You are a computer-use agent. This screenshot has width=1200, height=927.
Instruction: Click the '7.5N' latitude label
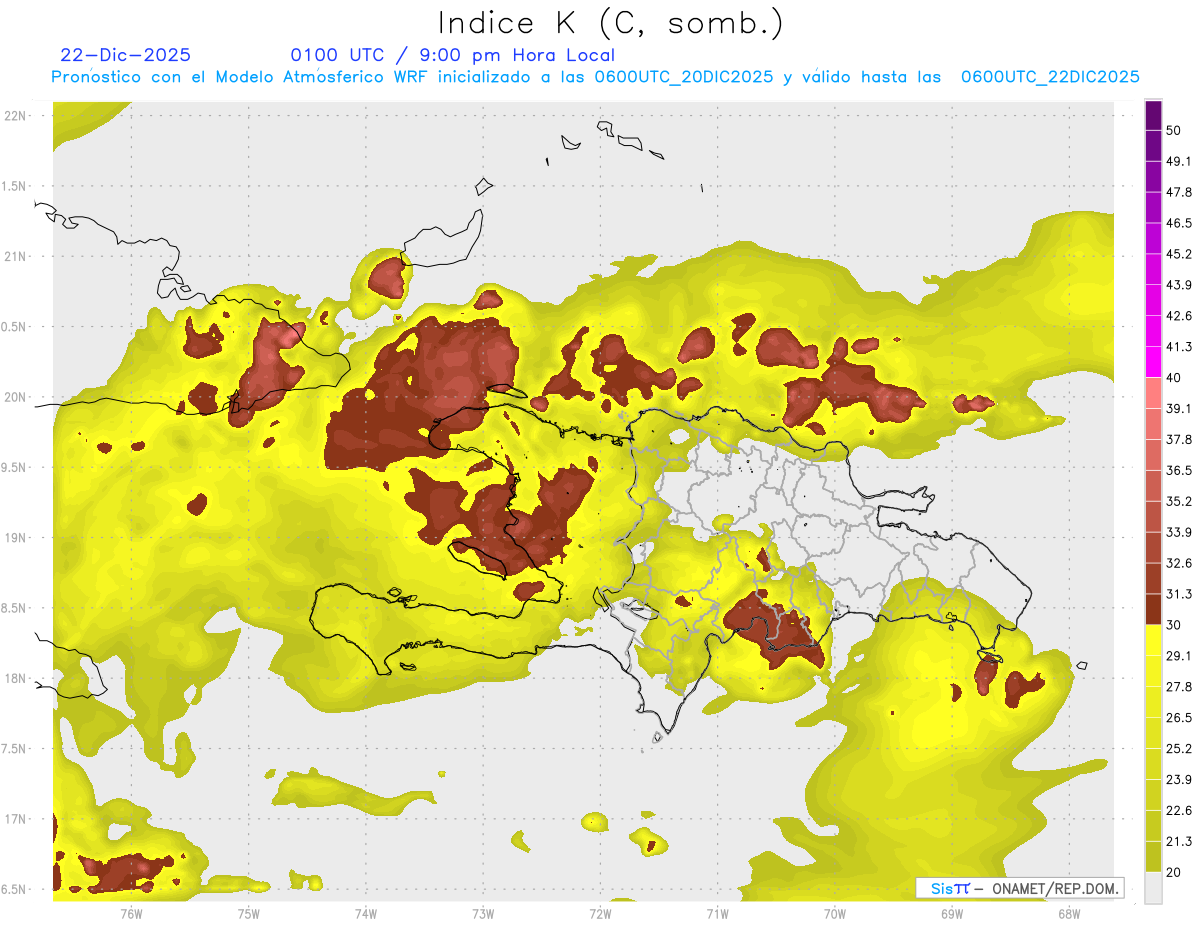13,749
